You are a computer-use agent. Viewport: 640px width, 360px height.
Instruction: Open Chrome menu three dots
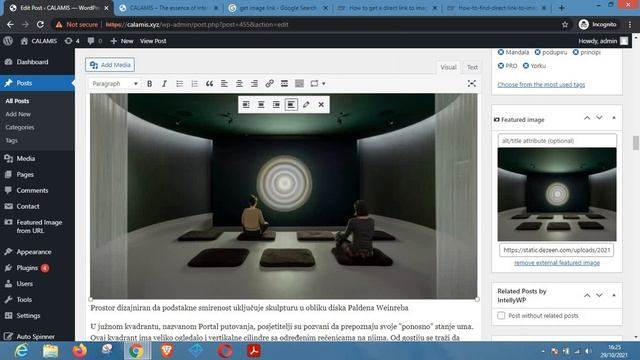point(630,24)
